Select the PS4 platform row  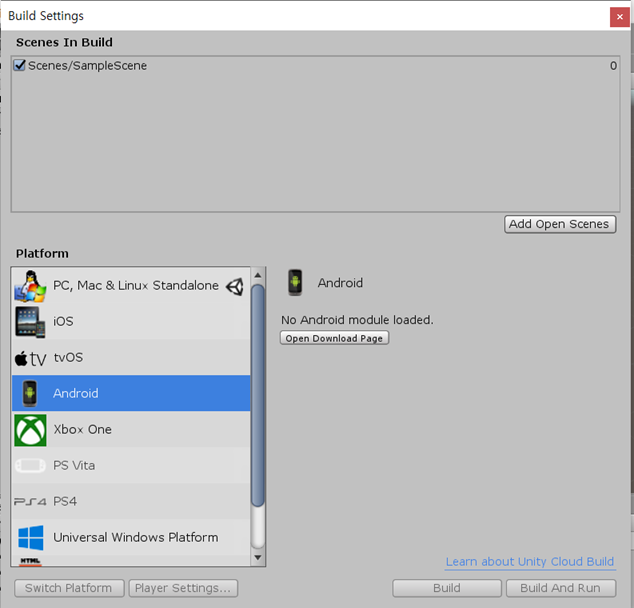131,501
